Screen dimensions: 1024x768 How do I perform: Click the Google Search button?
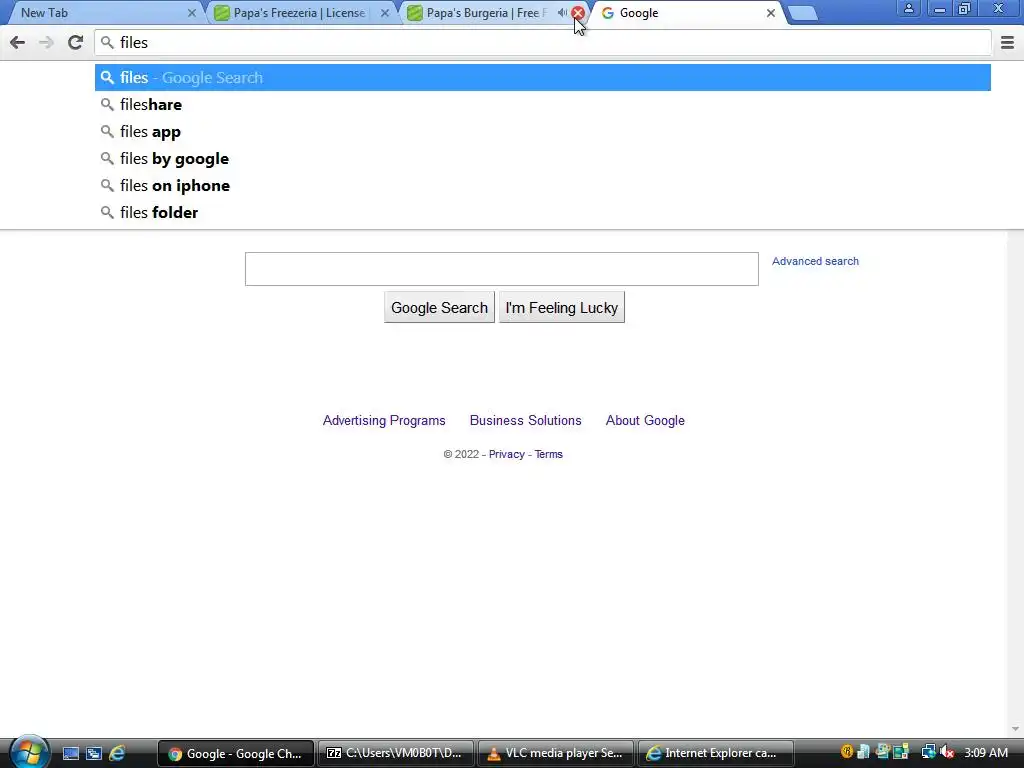tap(439, 308)
